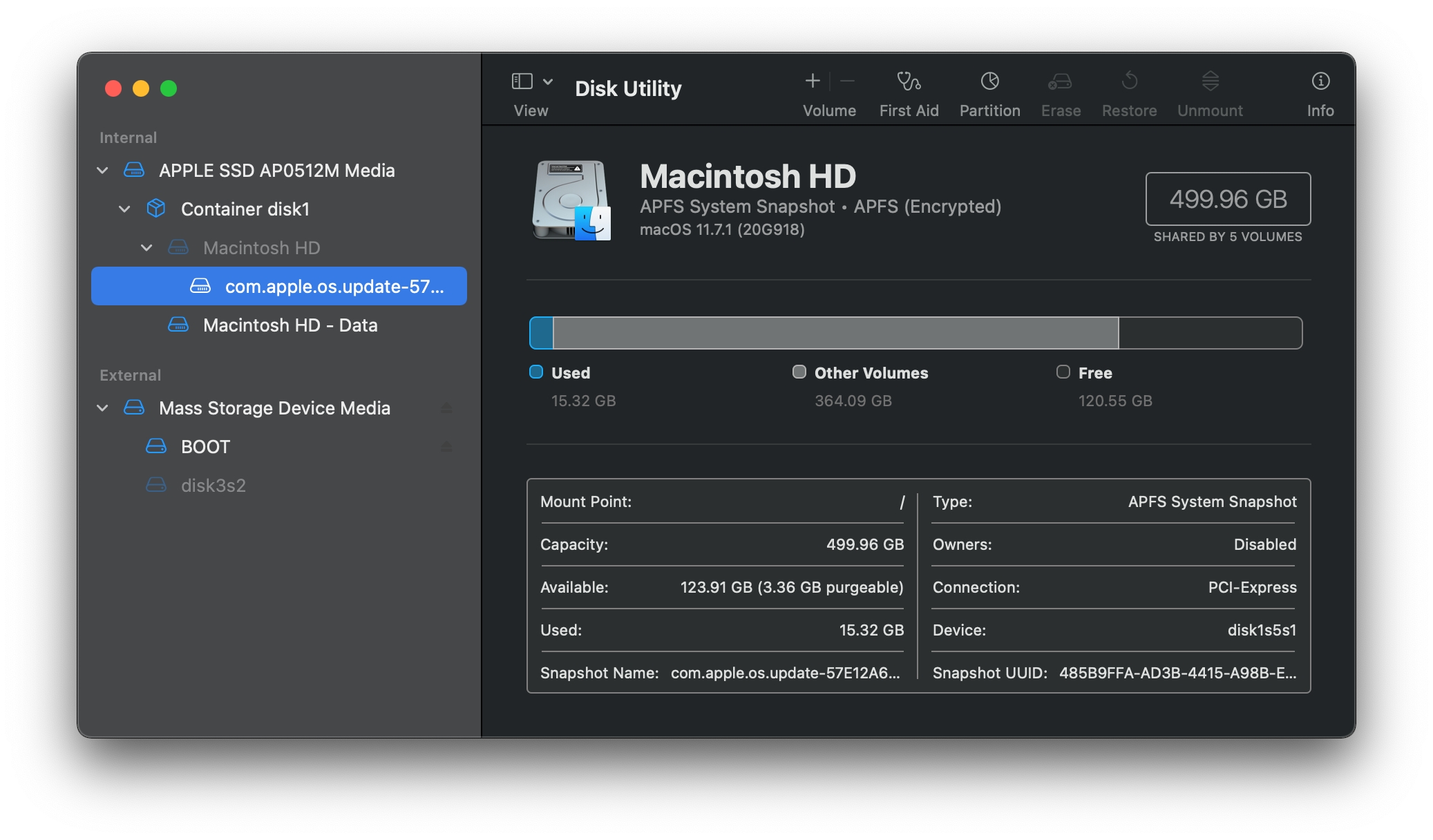1433x840 pixels.
Task: Expand the View dropdown chevron
Action: point(548,82)
